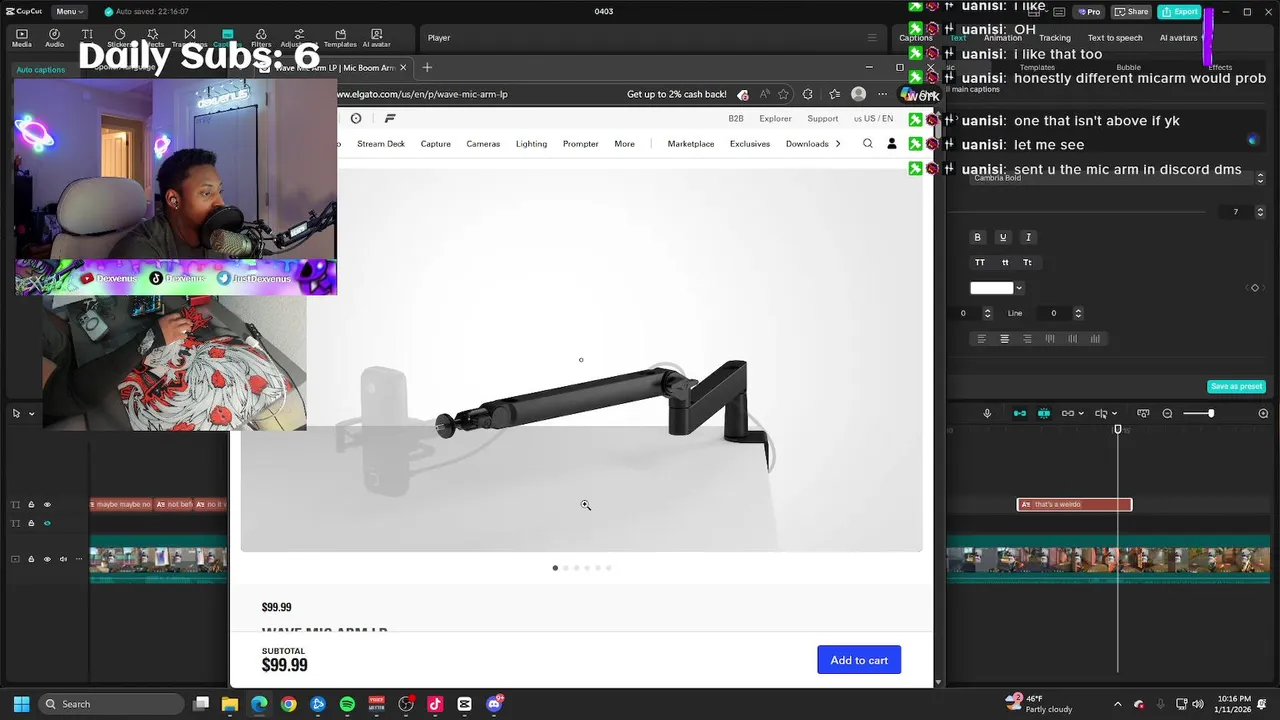Open CapCut from the taskbar
Screen dimensions: 1280x720
click(464, 704)
